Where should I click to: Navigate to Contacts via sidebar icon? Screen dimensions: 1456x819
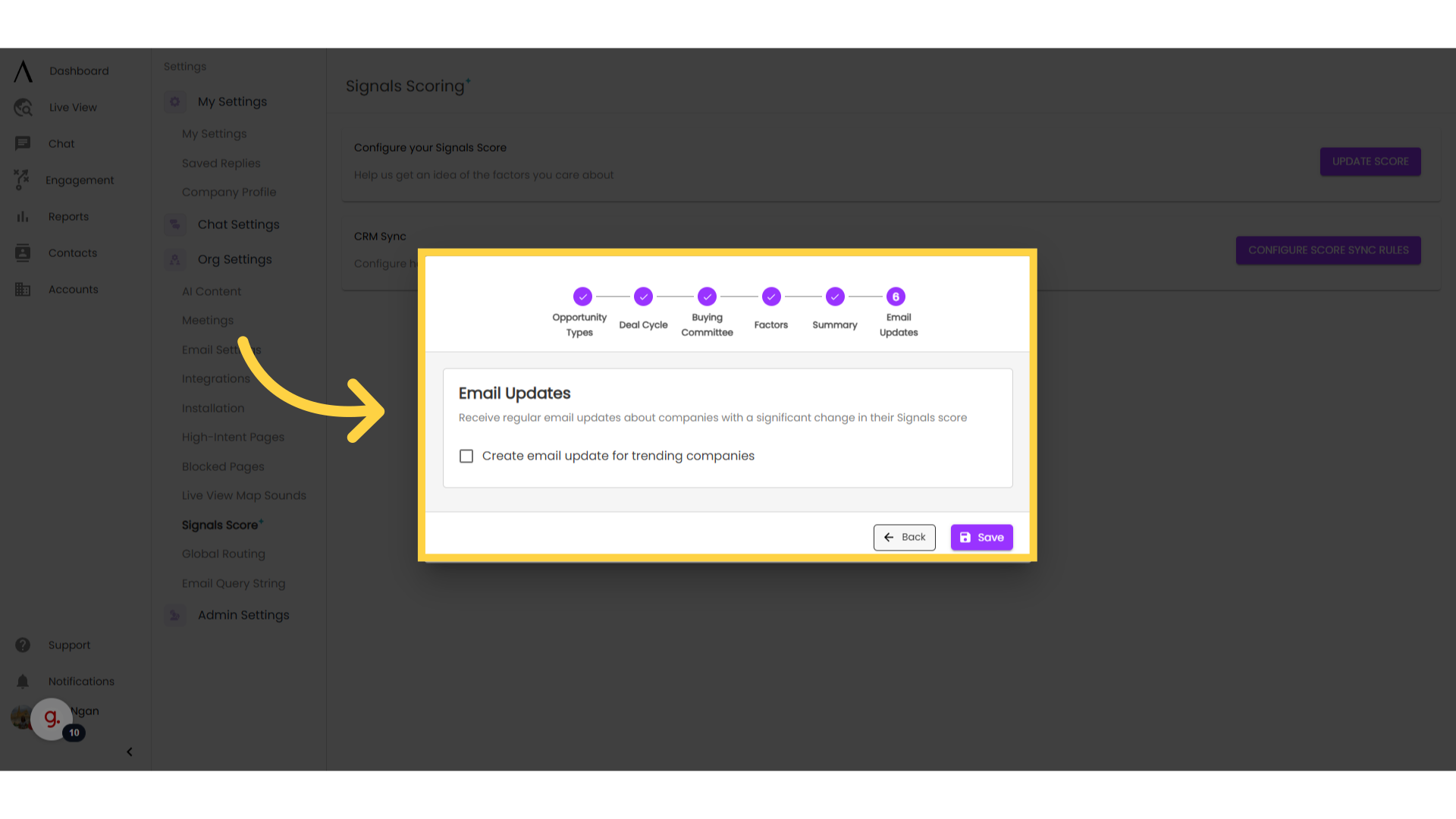pyautogui.click(x=22, y=252)
